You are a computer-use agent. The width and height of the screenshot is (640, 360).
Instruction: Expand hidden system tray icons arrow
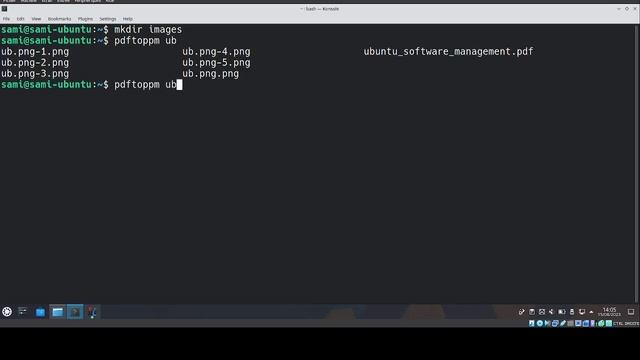click(x=591, y=312)
